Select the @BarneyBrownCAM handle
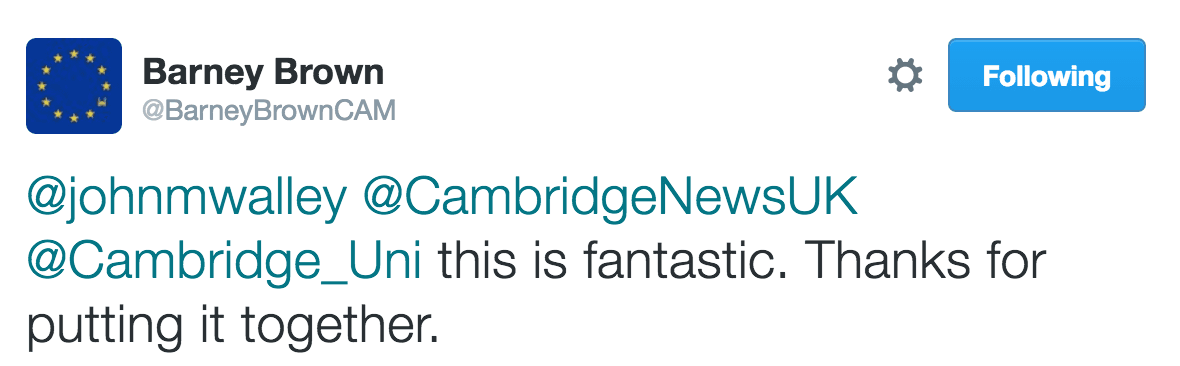1180x366 pixels. (x=269, y=111)
